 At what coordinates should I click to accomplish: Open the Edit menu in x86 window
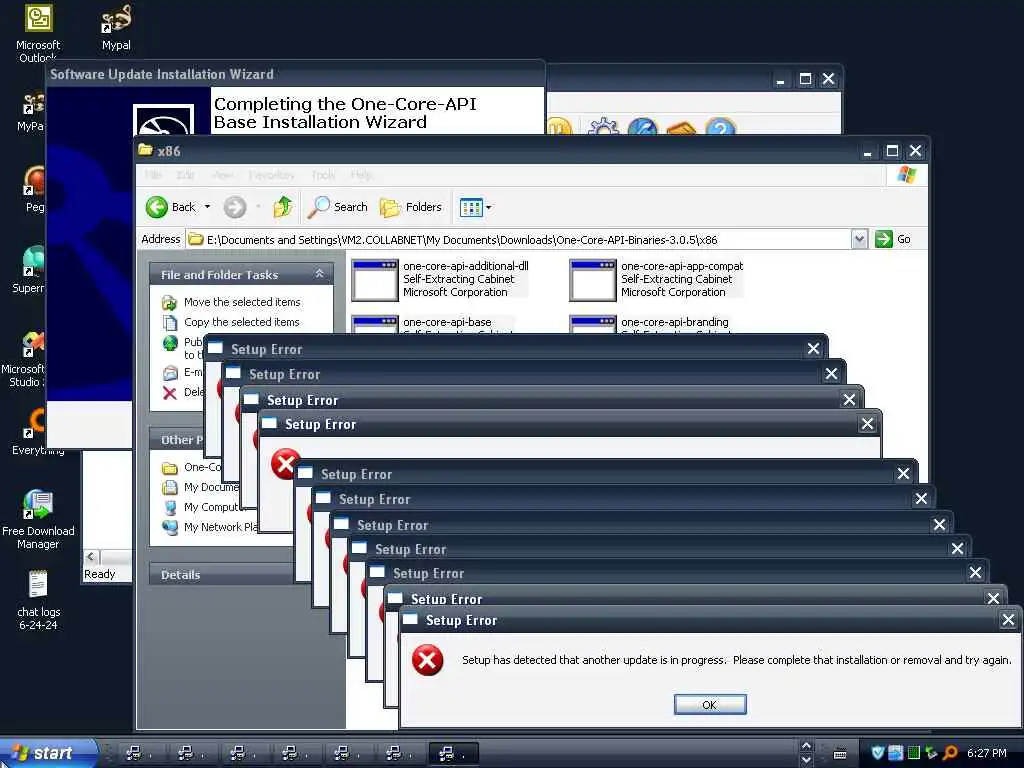(x=185, y=175)
